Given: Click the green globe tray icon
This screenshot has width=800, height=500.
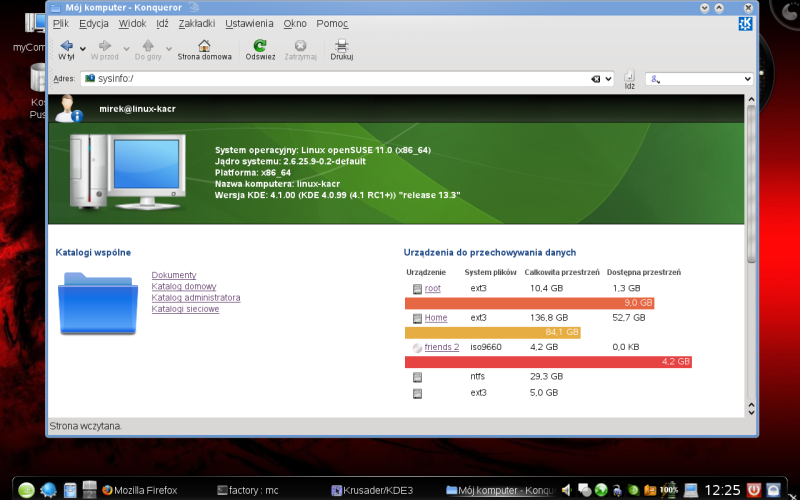Looking at the screenshot, I should (x=601, y=490).
